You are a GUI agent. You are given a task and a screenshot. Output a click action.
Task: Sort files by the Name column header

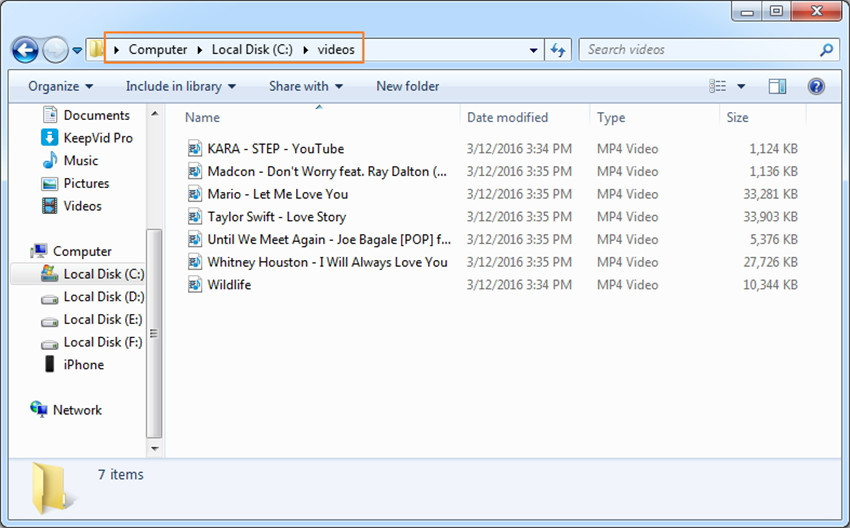click(202, 118)
